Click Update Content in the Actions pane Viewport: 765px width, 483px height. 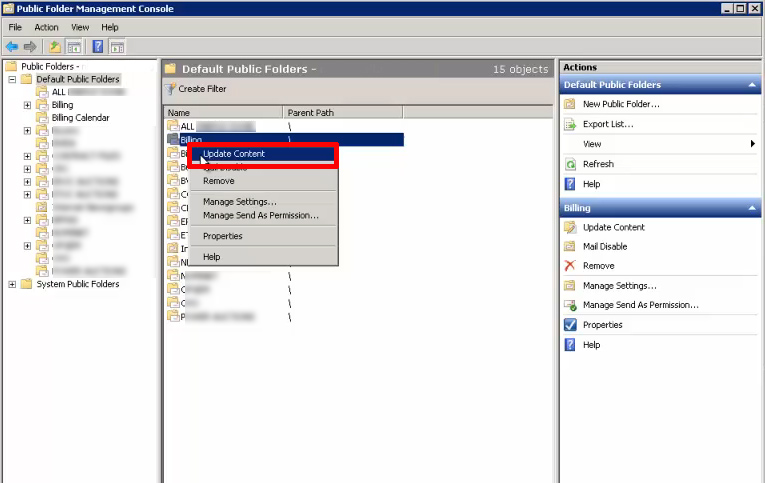[x=614, y=227]
